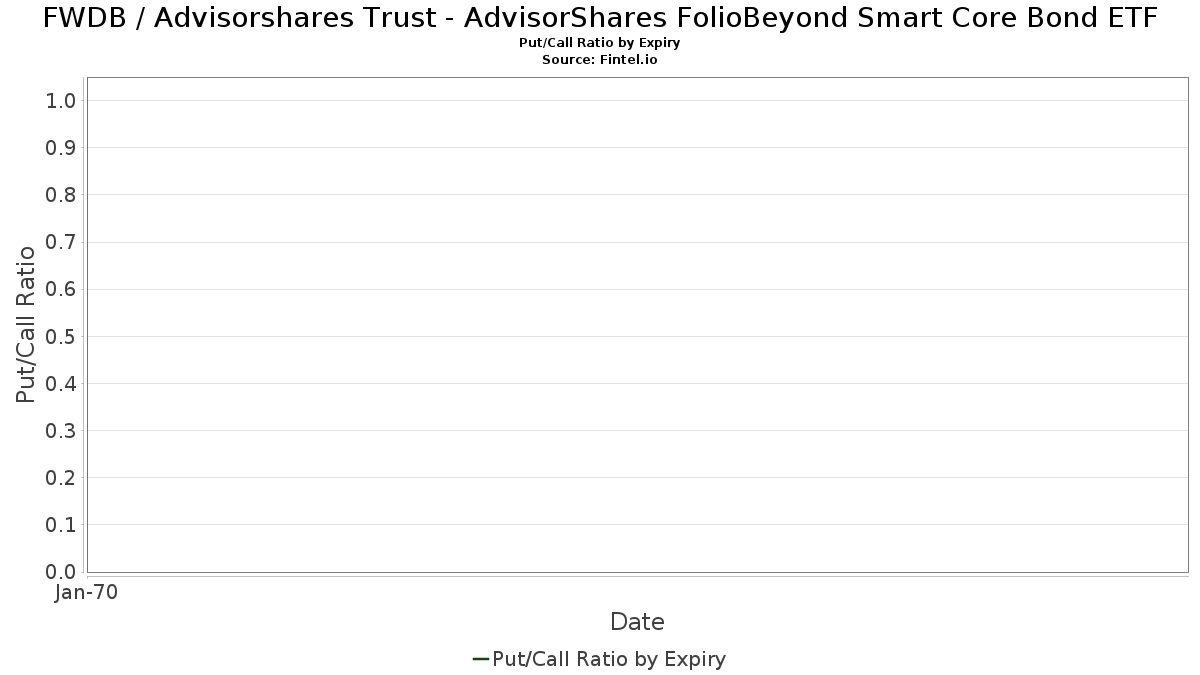1200x675 pixels.
Task: Click the 0.9 y-axis tick label
Action: pyautogui.click(x=61, y=148)
